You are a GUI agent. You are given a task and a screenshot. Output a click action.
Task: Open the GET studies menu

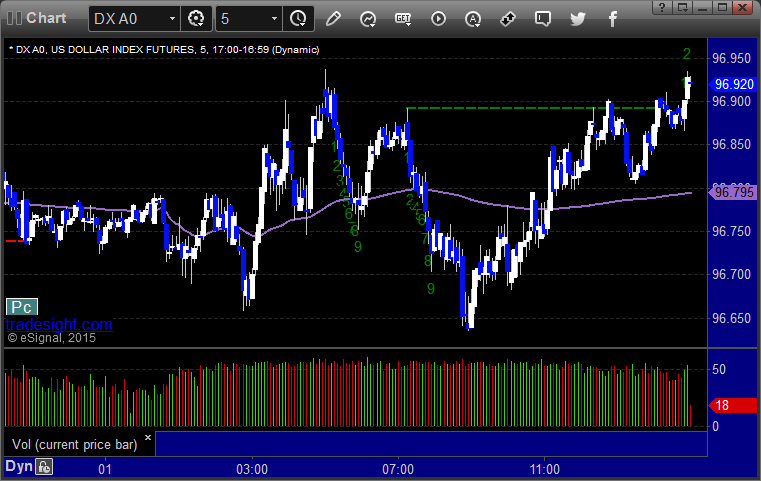(x=403, y=19)
